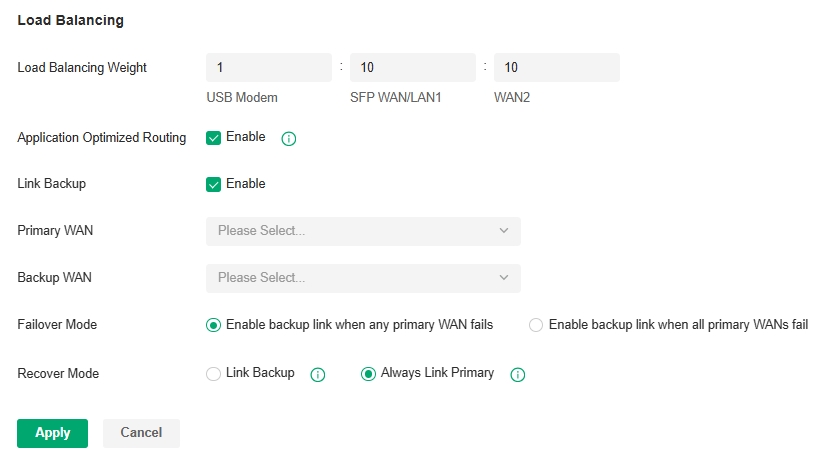Click 'Enable' label of Application Optimized Routing
This screenshot has height=457, width=839.
click(x=246, y=137)
